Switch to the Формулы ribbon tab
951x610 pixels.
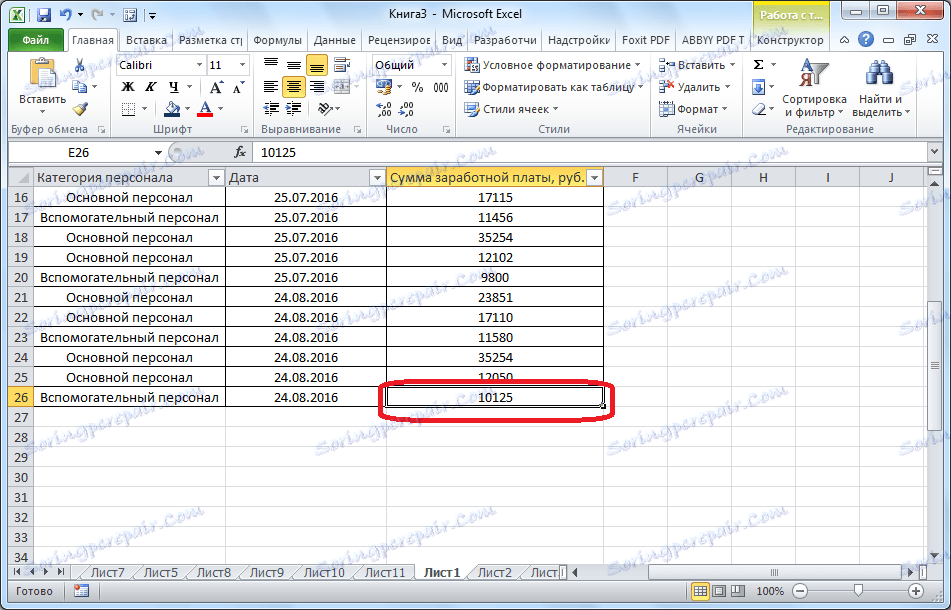pos(277,40)
